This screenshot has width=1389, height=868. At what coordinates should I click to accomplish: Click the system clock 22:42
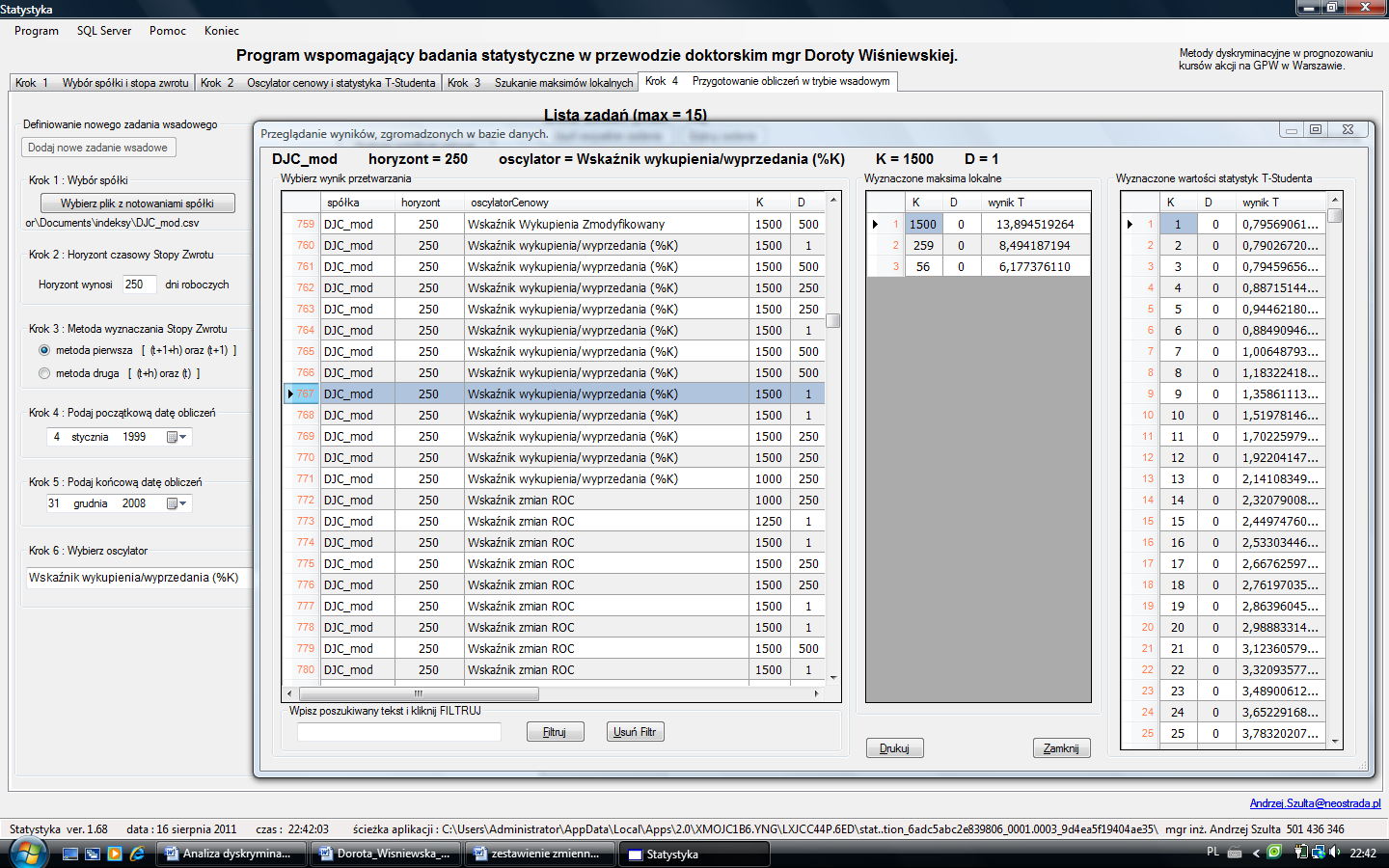tap(1363, 853)
